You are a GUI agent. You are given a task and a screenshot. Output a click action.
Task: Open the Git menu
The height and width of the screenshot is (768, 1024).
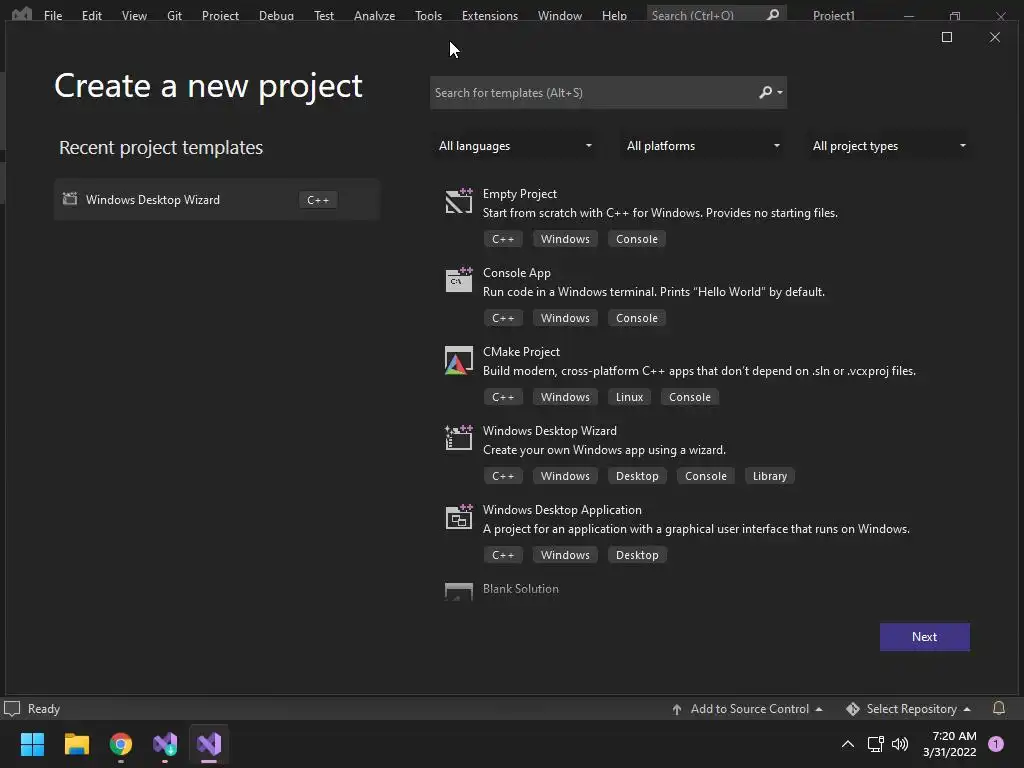point(174,15)
